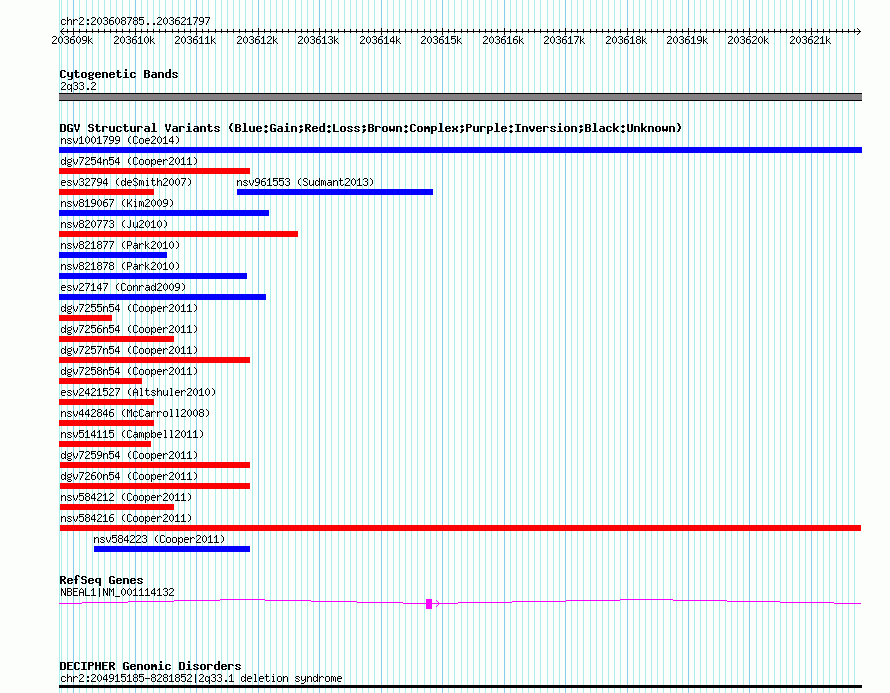Select the blue nsv819067 gain bar
Image resolution: width=890 pixels, height=693 pixels.
pos(164,213)
